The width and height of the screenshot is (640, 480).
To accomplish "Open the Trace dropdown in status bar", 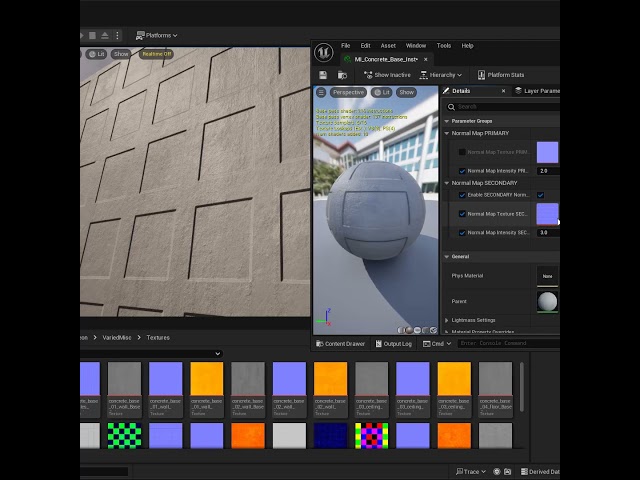I will pos(471,471).
